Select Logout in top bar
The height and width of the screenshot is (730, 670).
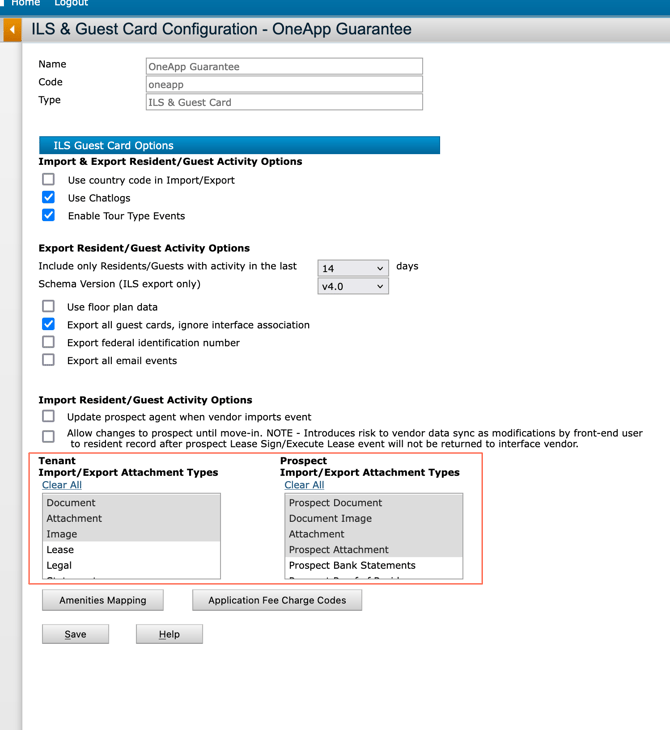pos(71,3)
